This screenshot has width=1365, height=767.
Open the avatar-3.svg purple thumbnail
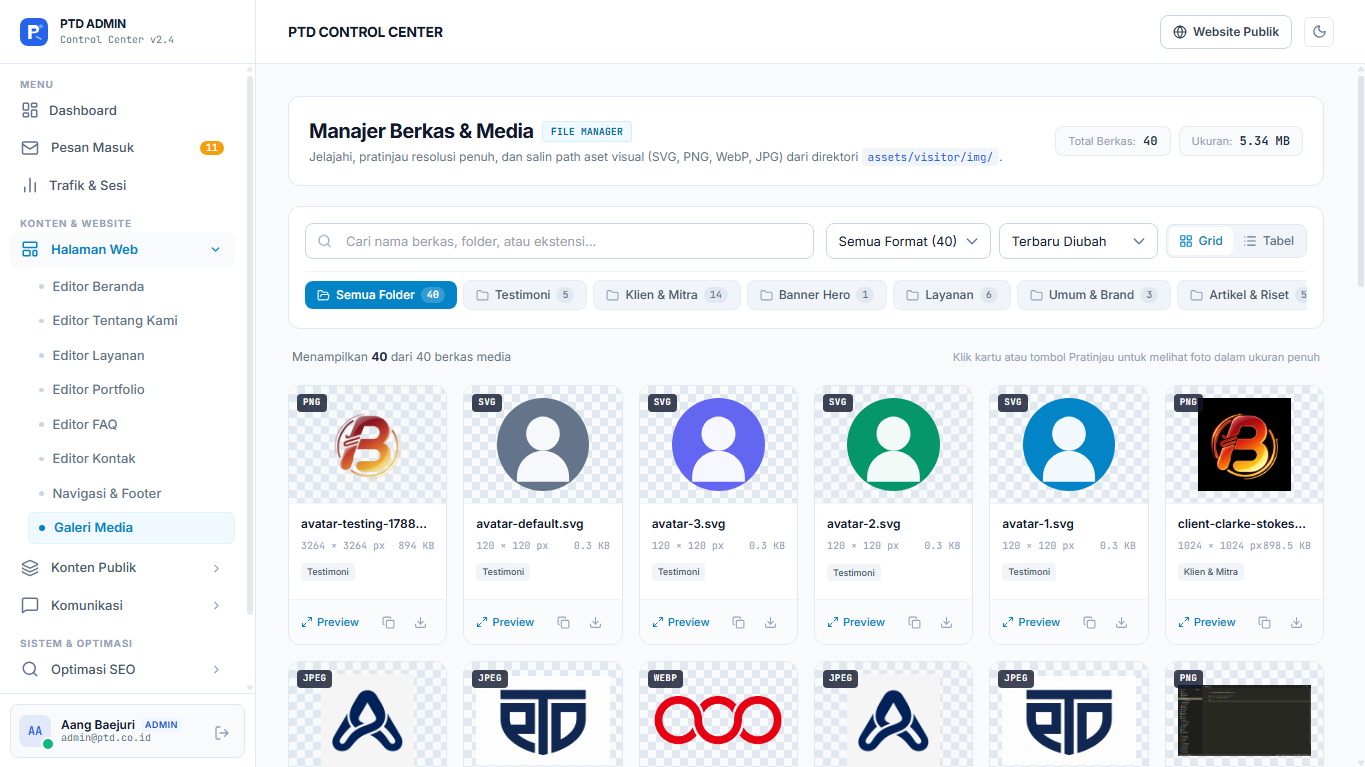coord(718,445)
